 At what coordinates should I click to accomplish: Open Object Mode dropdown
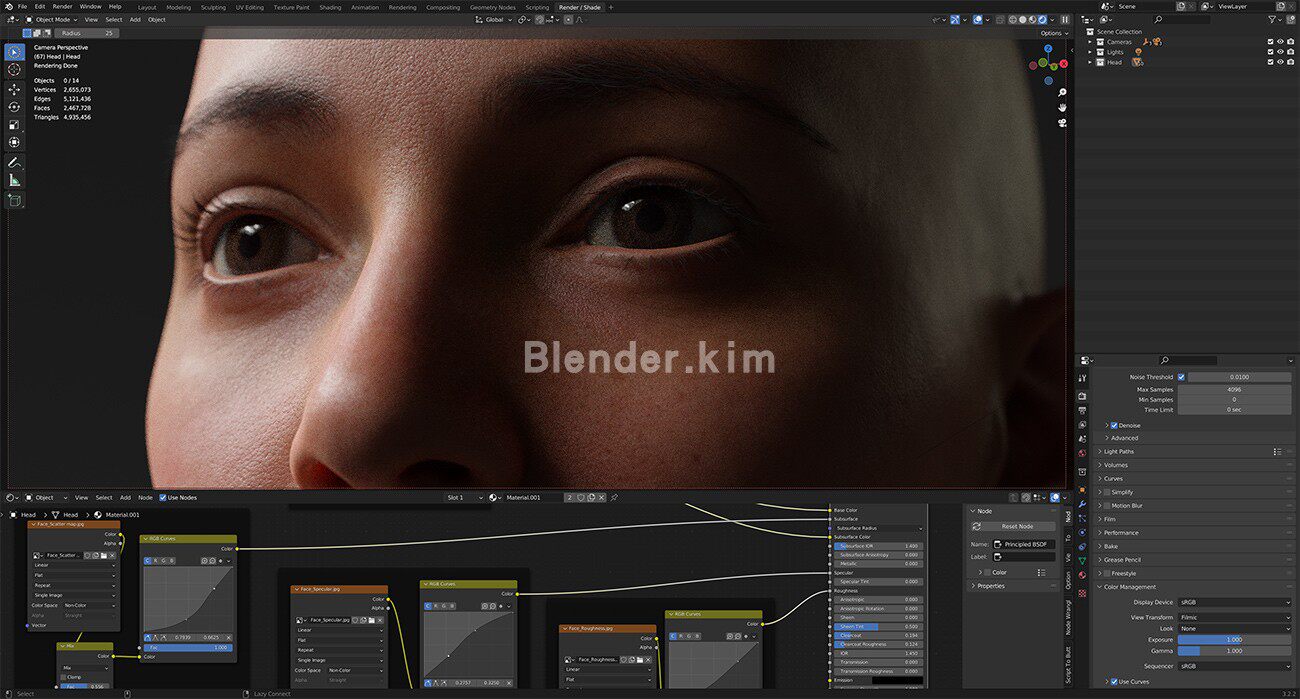[x=50, y=19]
